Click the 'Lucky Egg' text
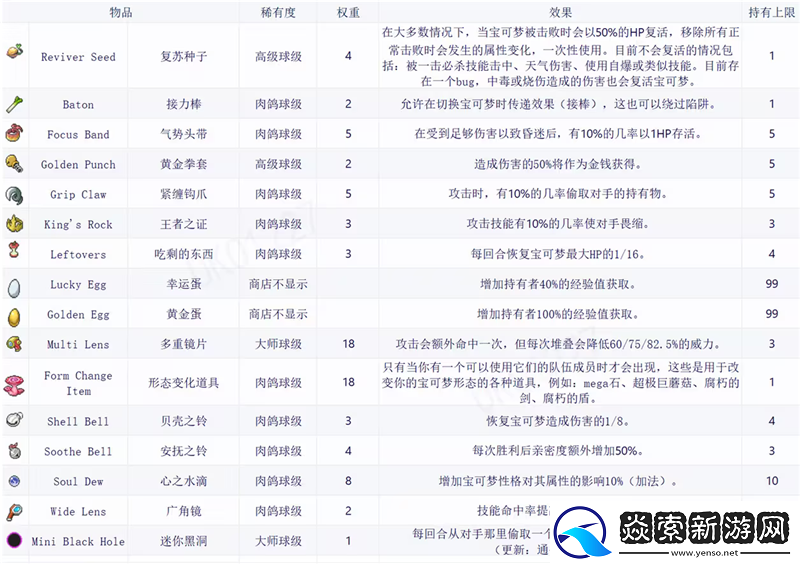This screenshot has height=564, width=800. [78, 284]
